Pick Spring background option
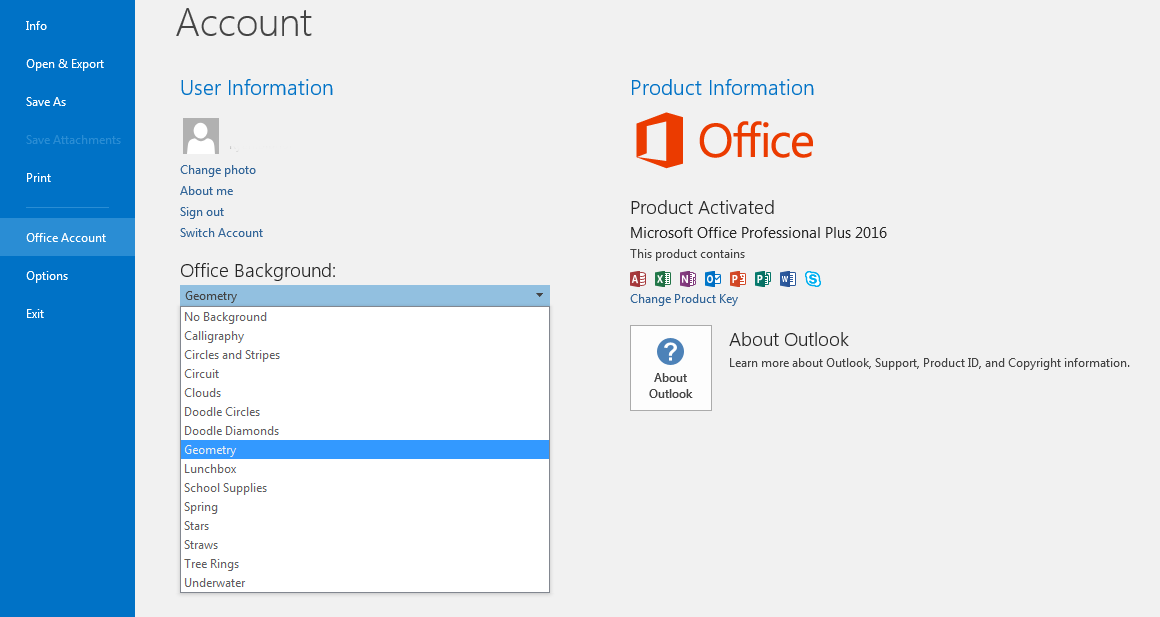This screenshot has height=617, width=1160. (365, 507)
